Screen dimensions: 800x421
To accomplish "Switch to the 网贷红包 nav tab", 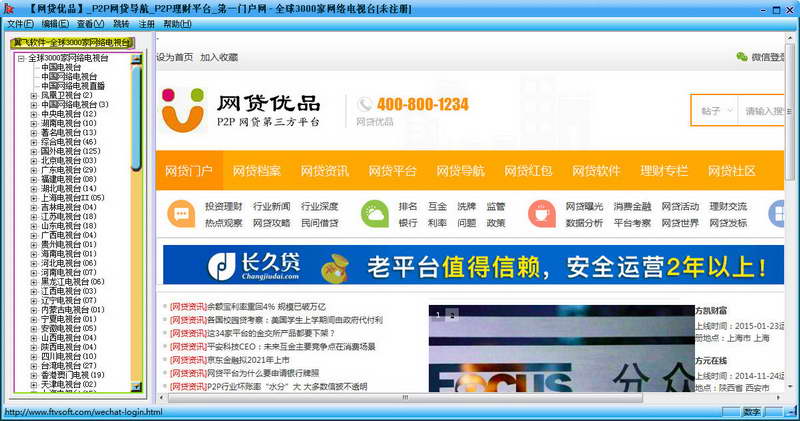I will click(x=528, y=170).
